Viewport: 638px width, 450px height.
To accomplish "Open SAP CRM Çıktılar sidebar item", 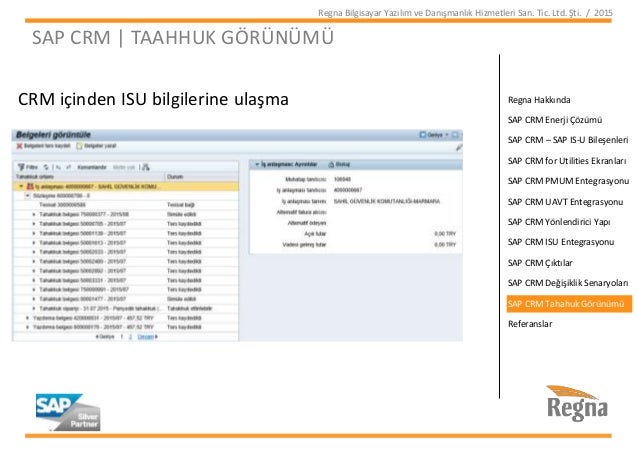I will pos(540,263).
